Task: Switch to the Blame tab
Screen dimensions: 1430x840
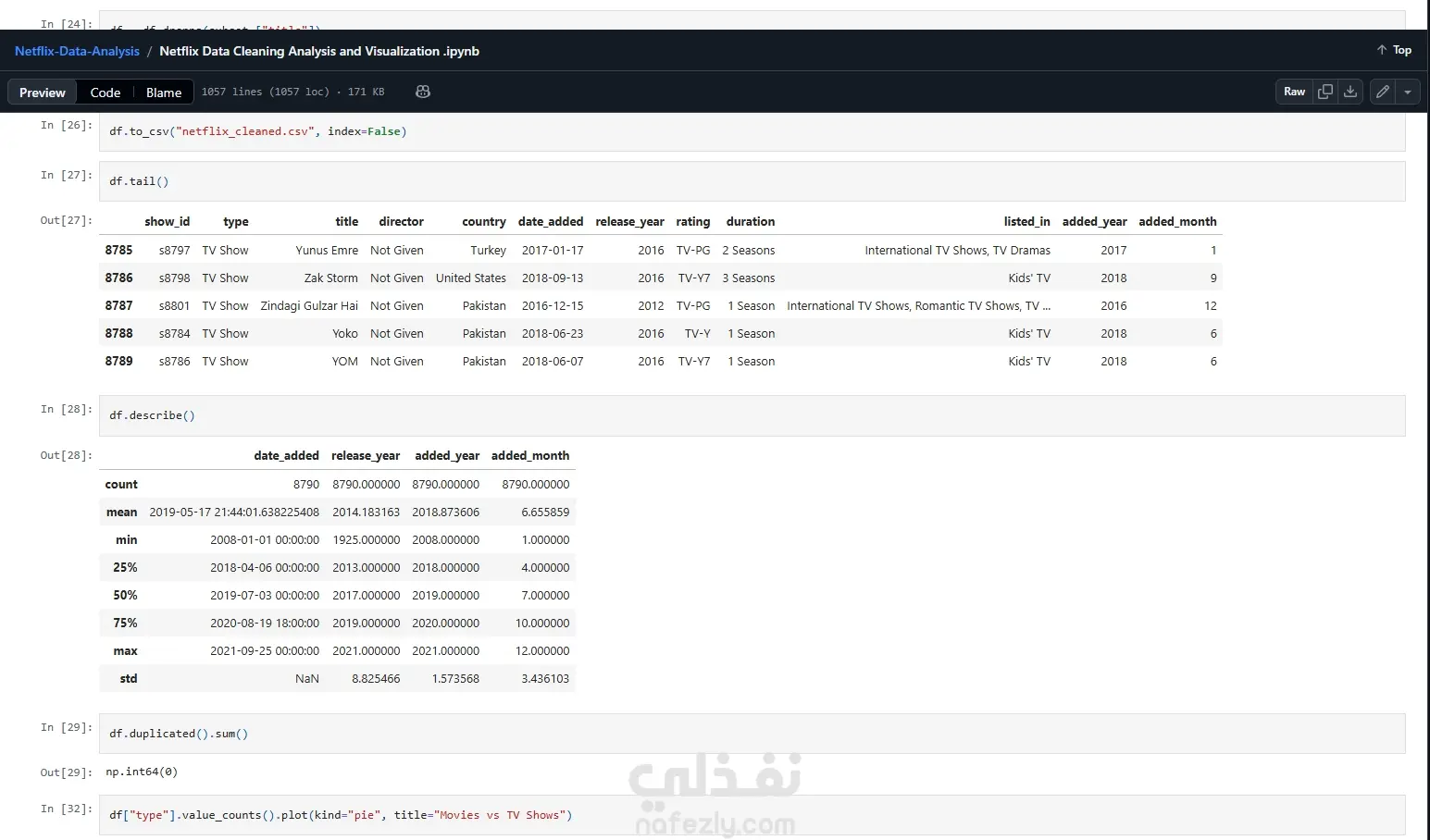Action: tap(164, 93)
